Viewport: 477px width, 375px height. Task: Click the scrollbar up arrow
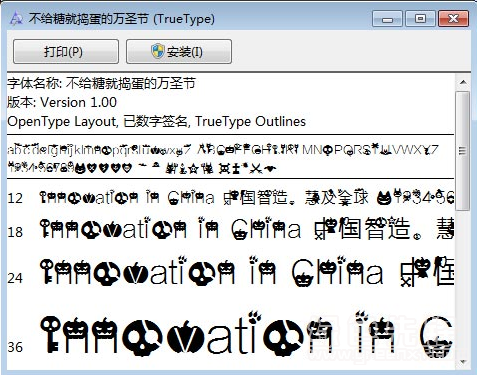tap(463, 82)
